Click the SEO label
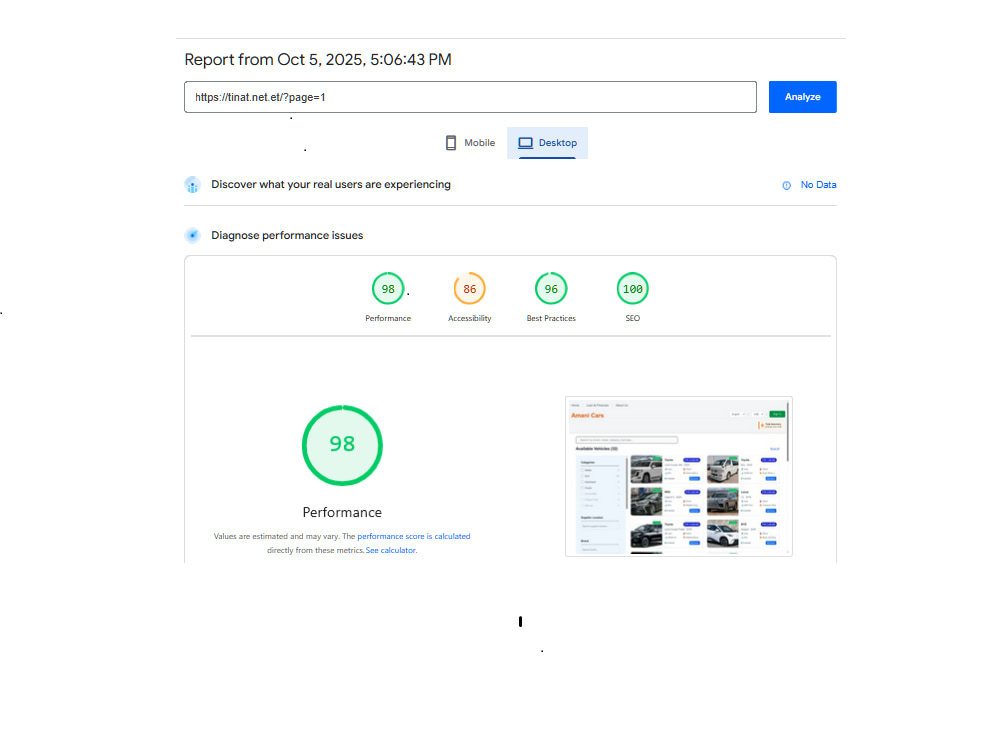This screenshot has width=1000, height=750. pos(633,318)
